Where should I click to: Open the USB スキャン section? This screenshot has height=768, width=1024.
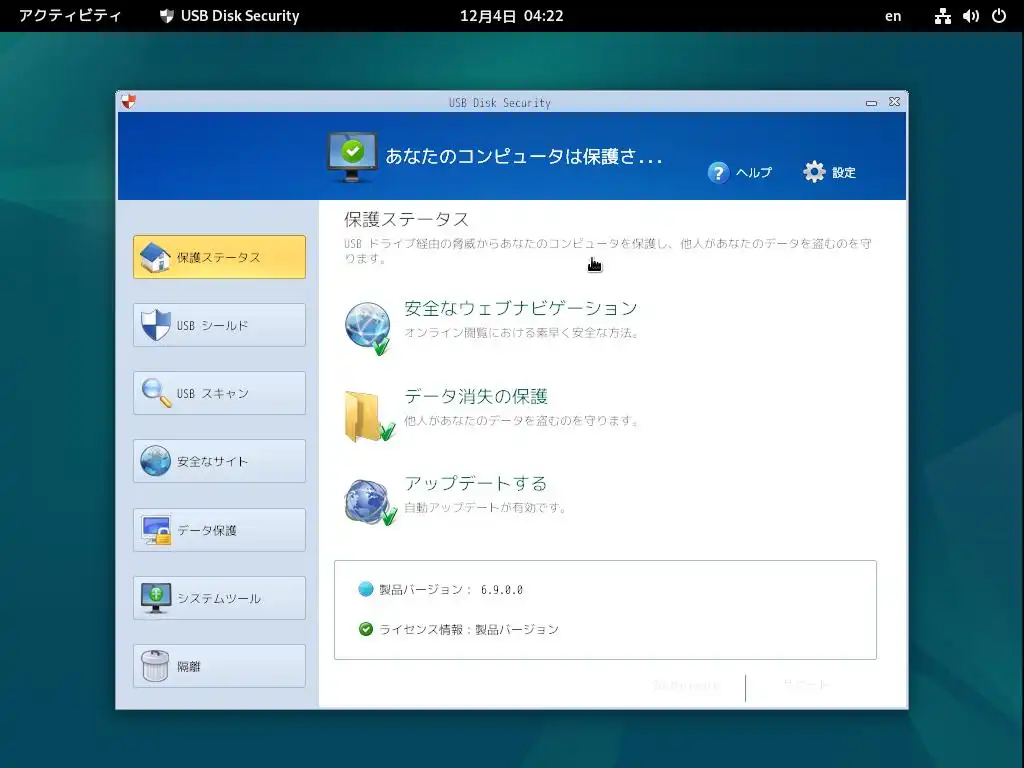(219, 393)
